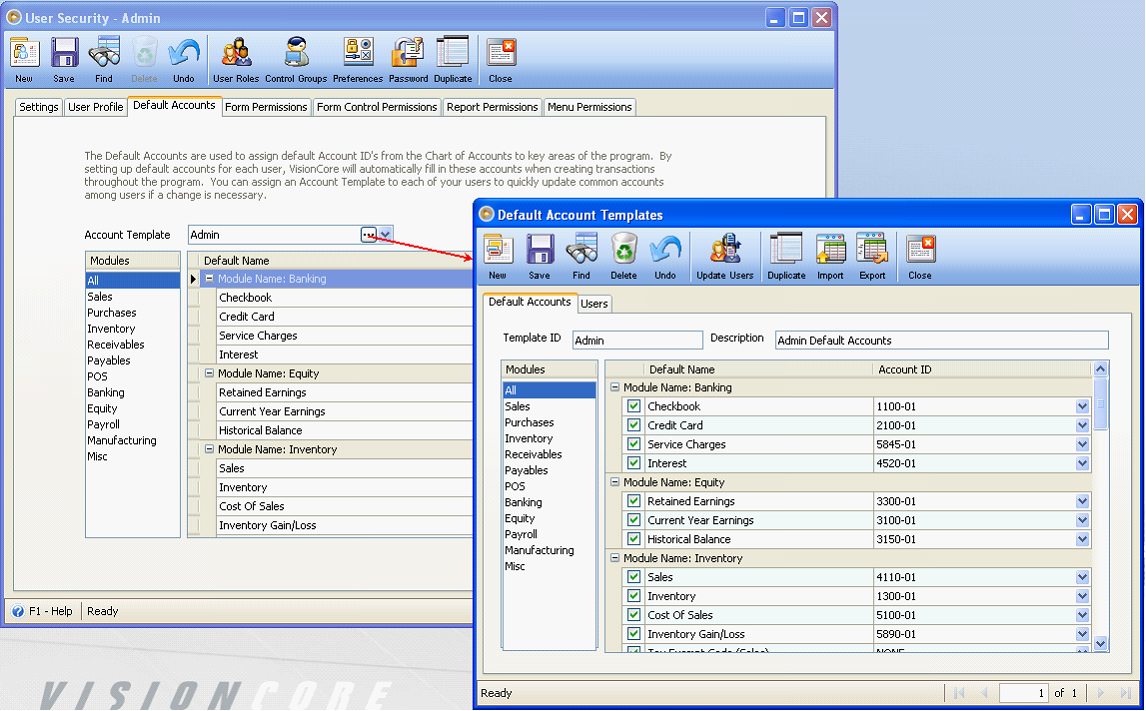Click scroll up arrow in accounts grid
The width and height of the screenshot is (1146, 711).
tap(1101, 369)
